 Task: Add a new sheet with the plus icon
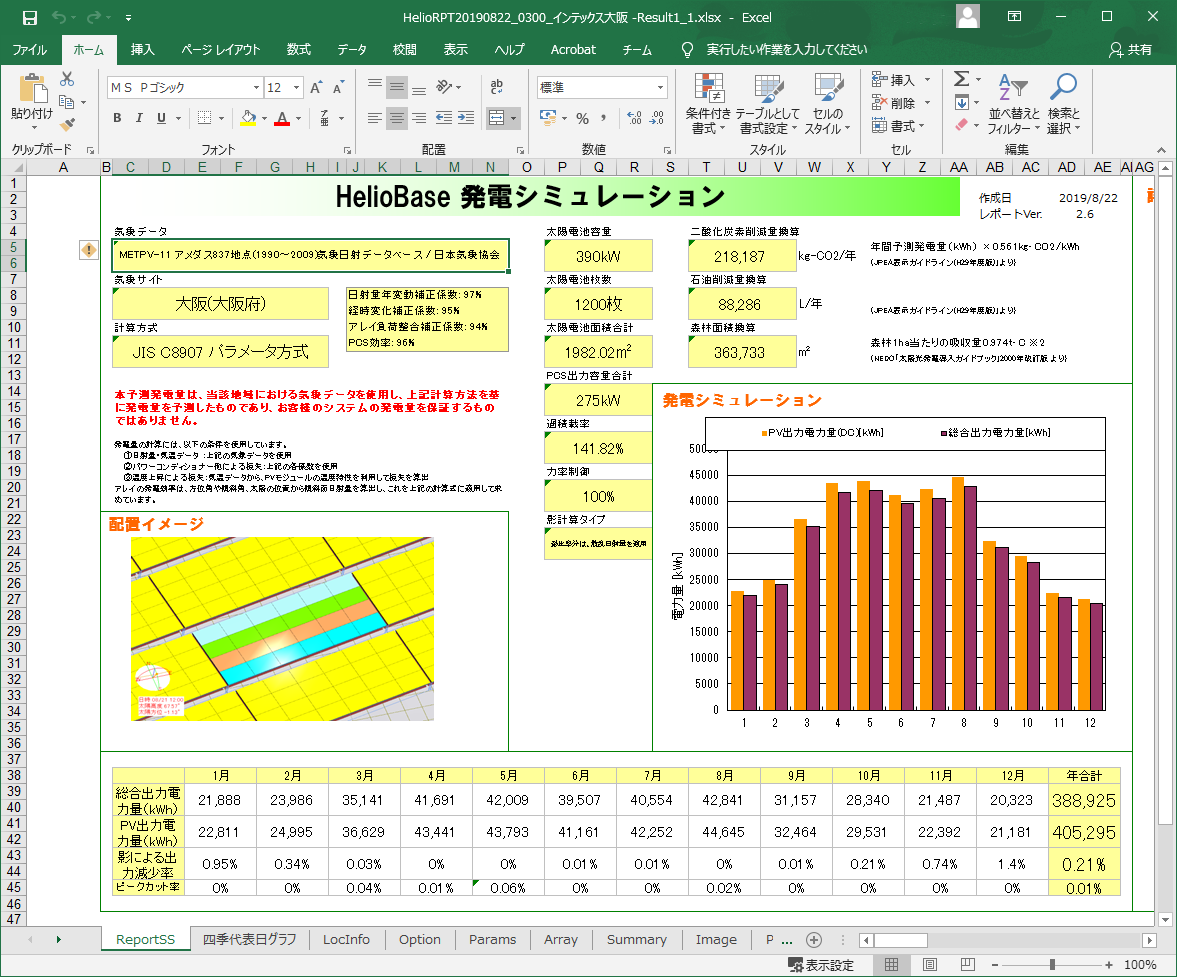coord(814,939)
